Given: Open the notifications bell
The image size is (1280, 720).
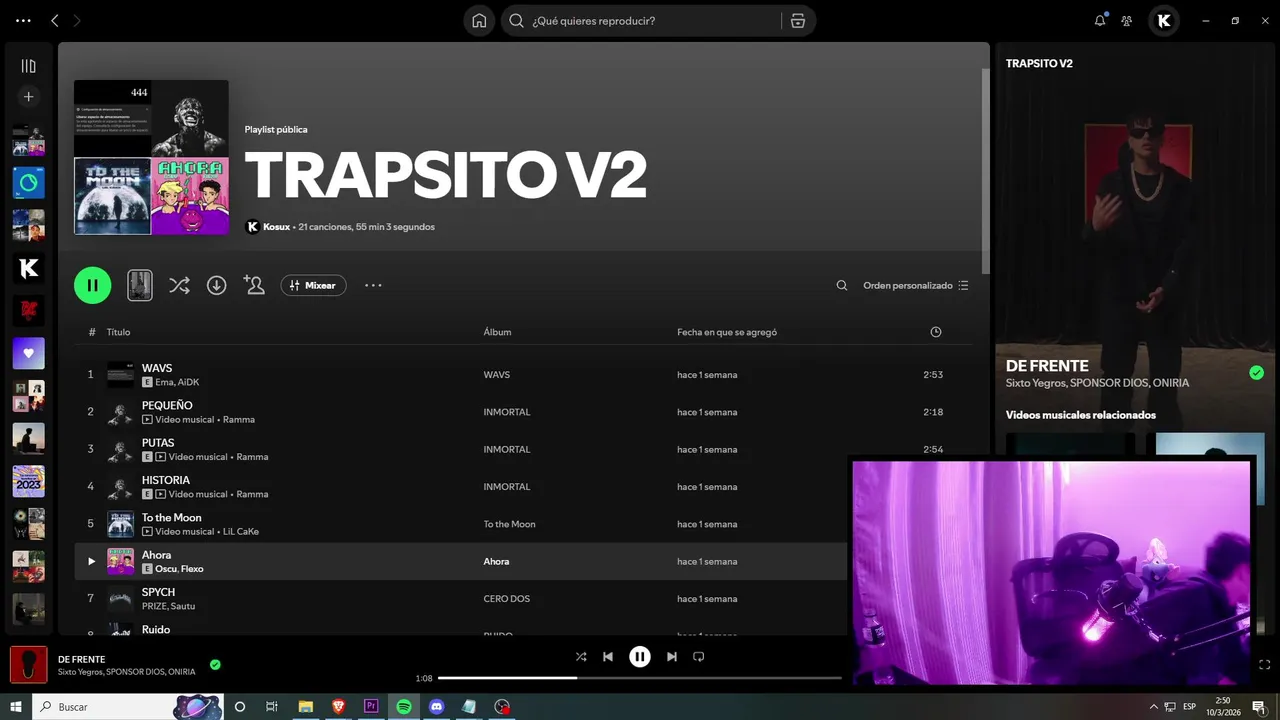Looking at the screenshot, I should coord(1100,20).
